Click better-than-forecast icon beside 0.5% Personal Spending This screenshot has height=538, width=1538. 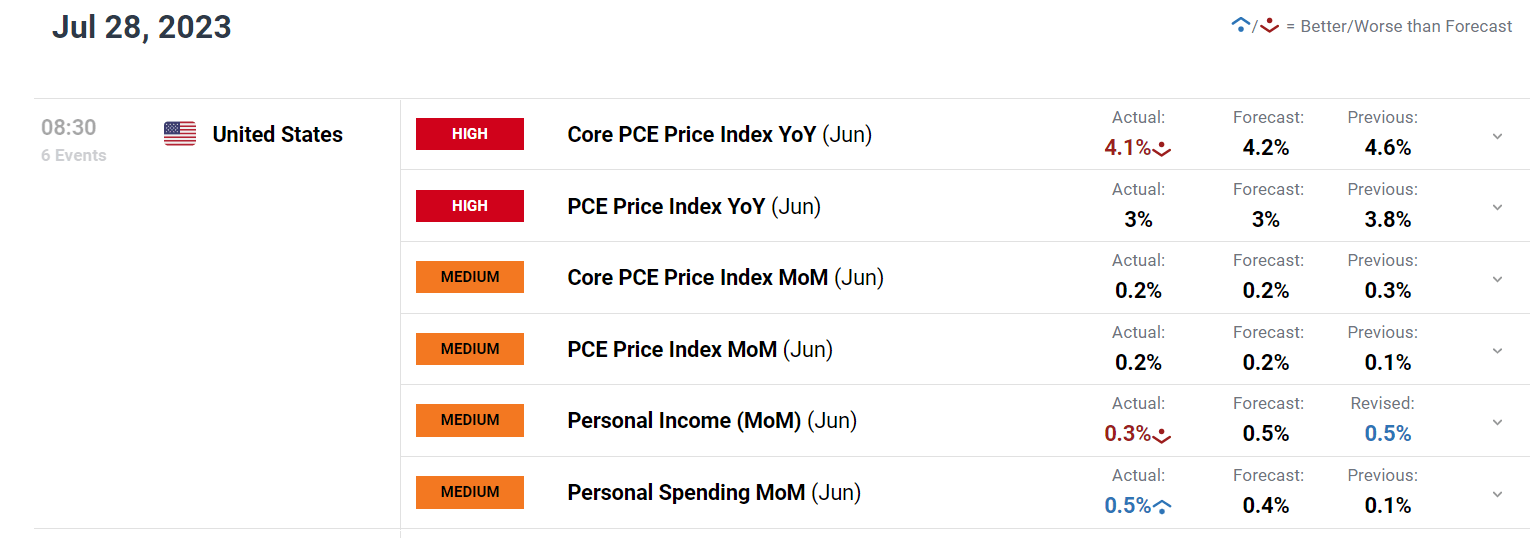pos(1162,506)
